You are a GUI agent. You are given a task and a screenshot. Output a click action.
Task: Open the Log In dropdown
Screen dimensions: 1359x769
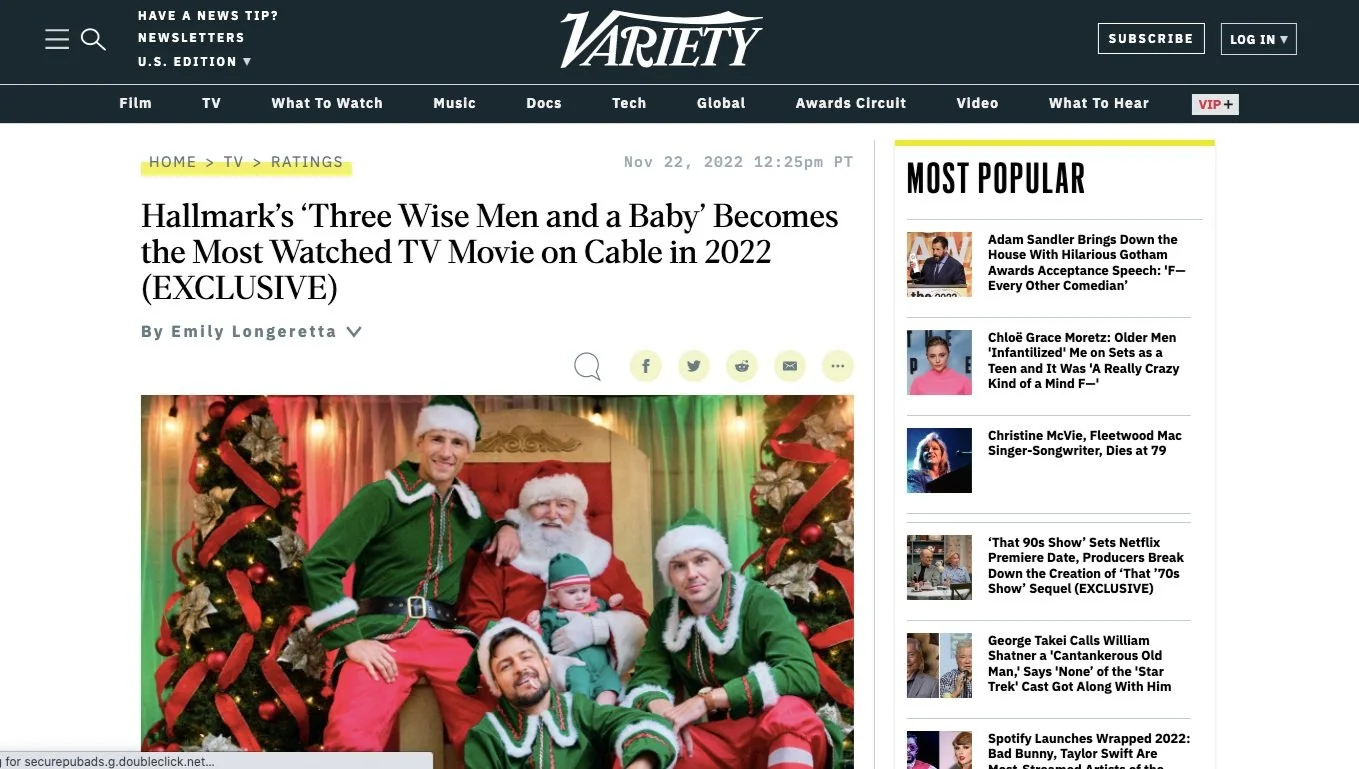[1258, 39]
